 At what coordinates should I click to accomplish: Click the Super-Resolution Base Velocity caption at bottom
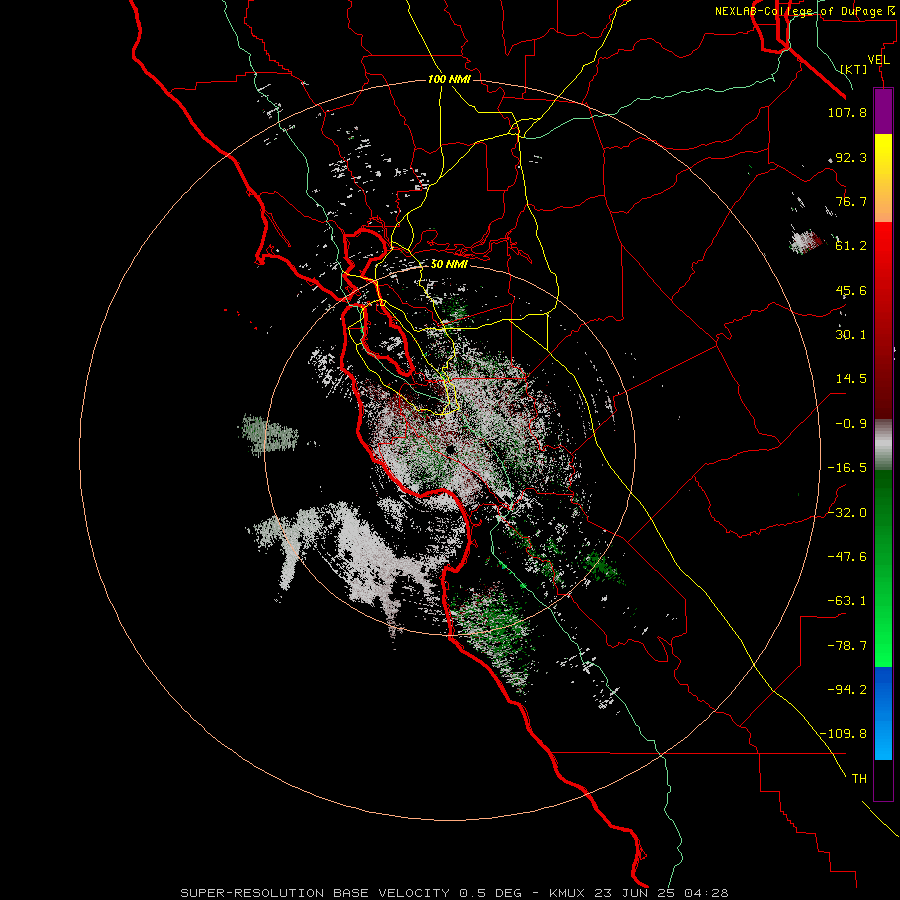[x=454, y=893]
